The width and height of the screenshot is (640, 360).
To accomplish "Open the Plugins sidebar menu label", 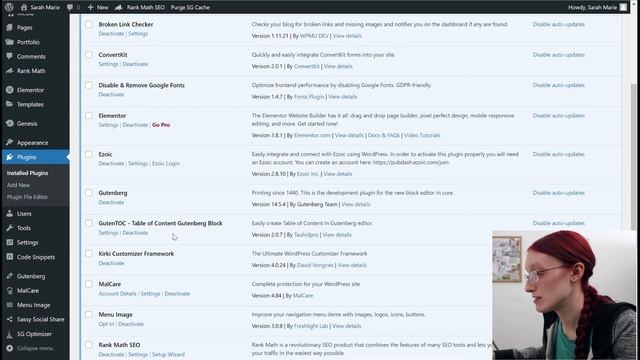I will click(x=27, y=157).
